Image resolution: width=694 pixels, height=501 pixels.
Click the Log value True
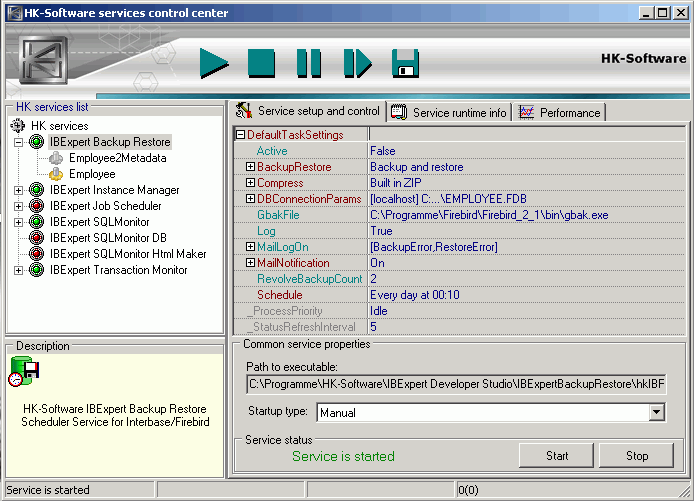381,231
